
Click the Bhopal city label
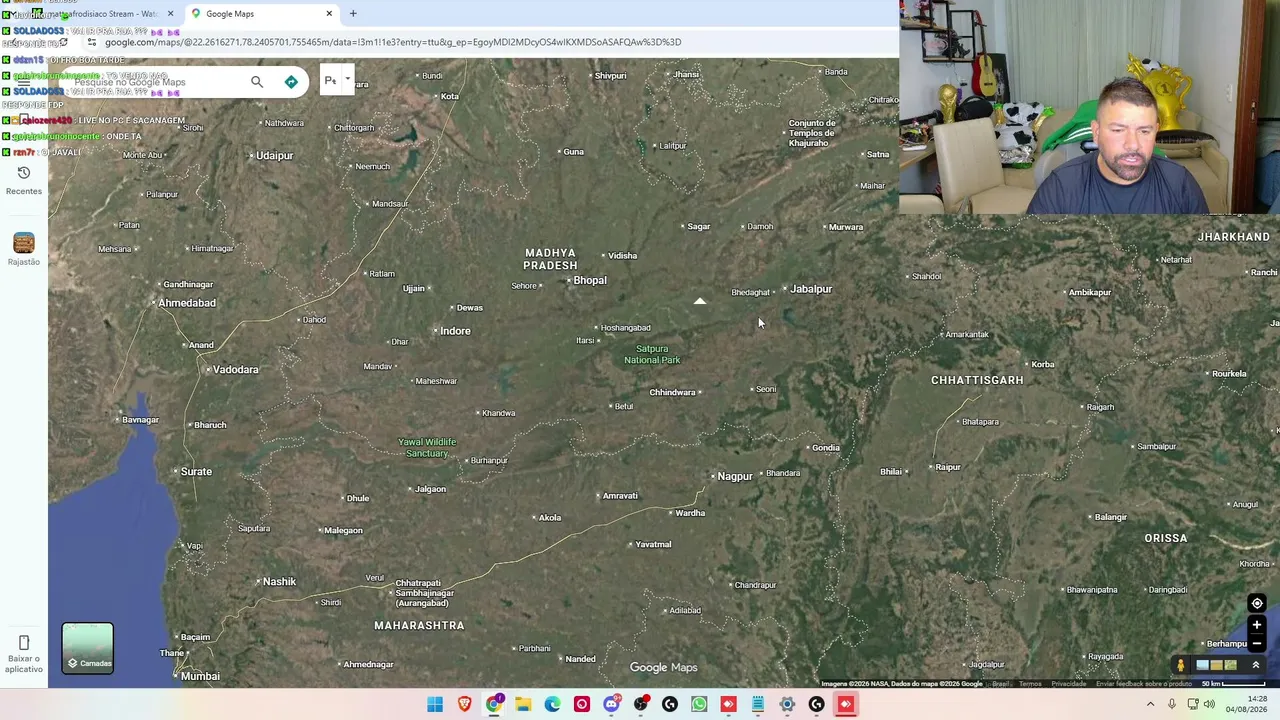[x=590, y=280]
